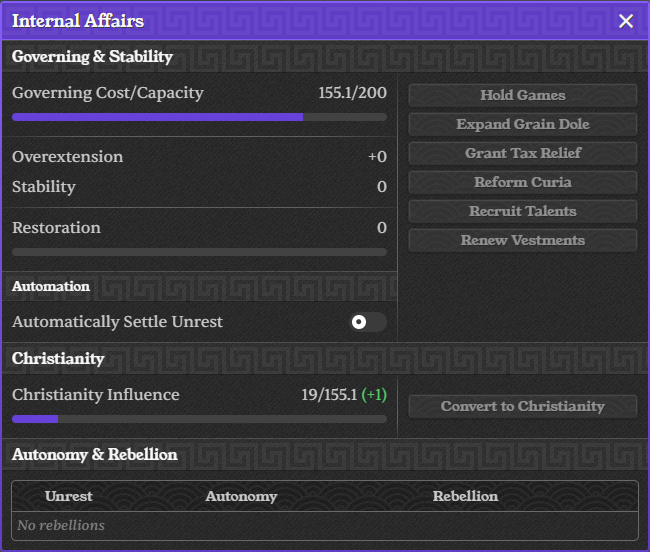Click the 19/155.1 (+1) influence value
Viewport: 650px width, 552px height.
(x=344, y=395)
